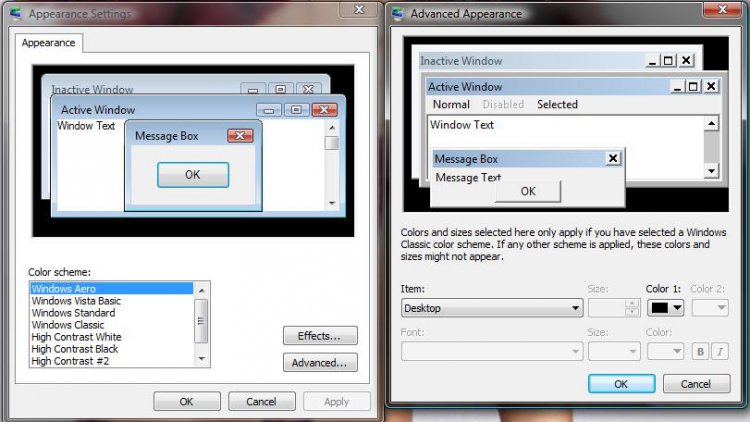Click Aero preview Message Box close icon
Screen dimensions: 750x422
click(240, 136)
